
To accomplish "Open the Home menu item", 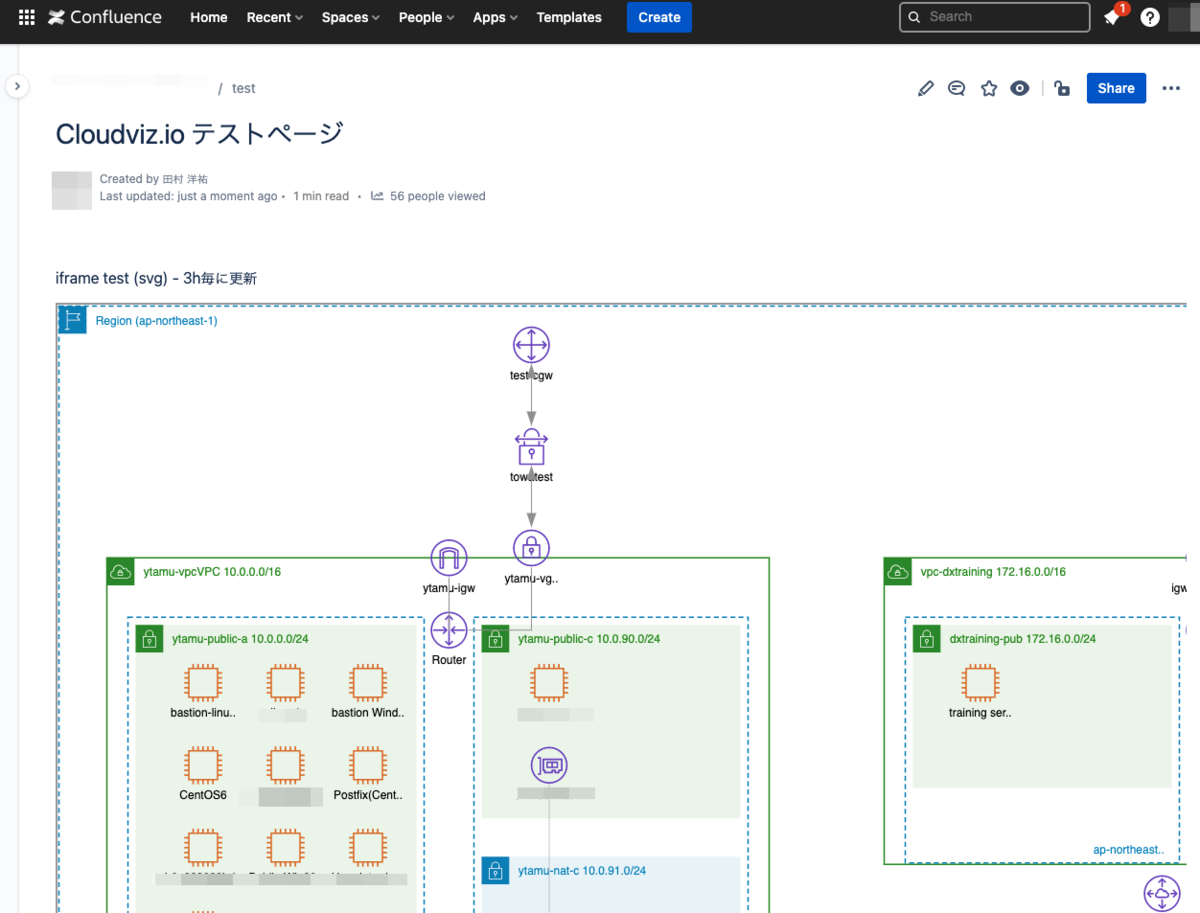I will pos(209,17).
